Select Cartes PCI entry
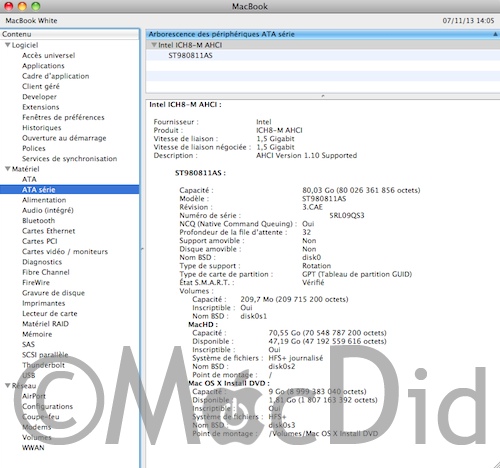This screenshot has width=500, height=468. (40, 241)
